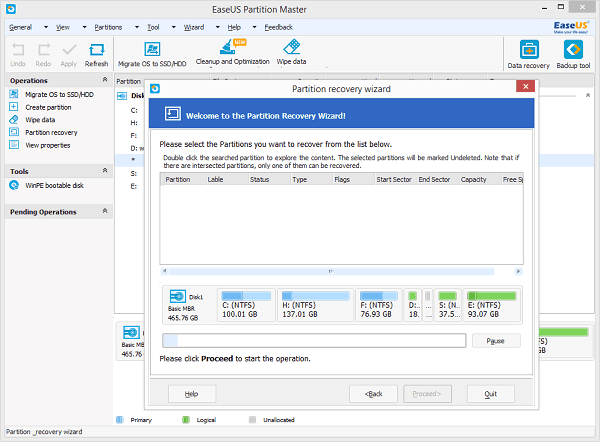Click the Status column header
Image resolution: width=600 pixels, height=442 pixels.
pos(269,179)
